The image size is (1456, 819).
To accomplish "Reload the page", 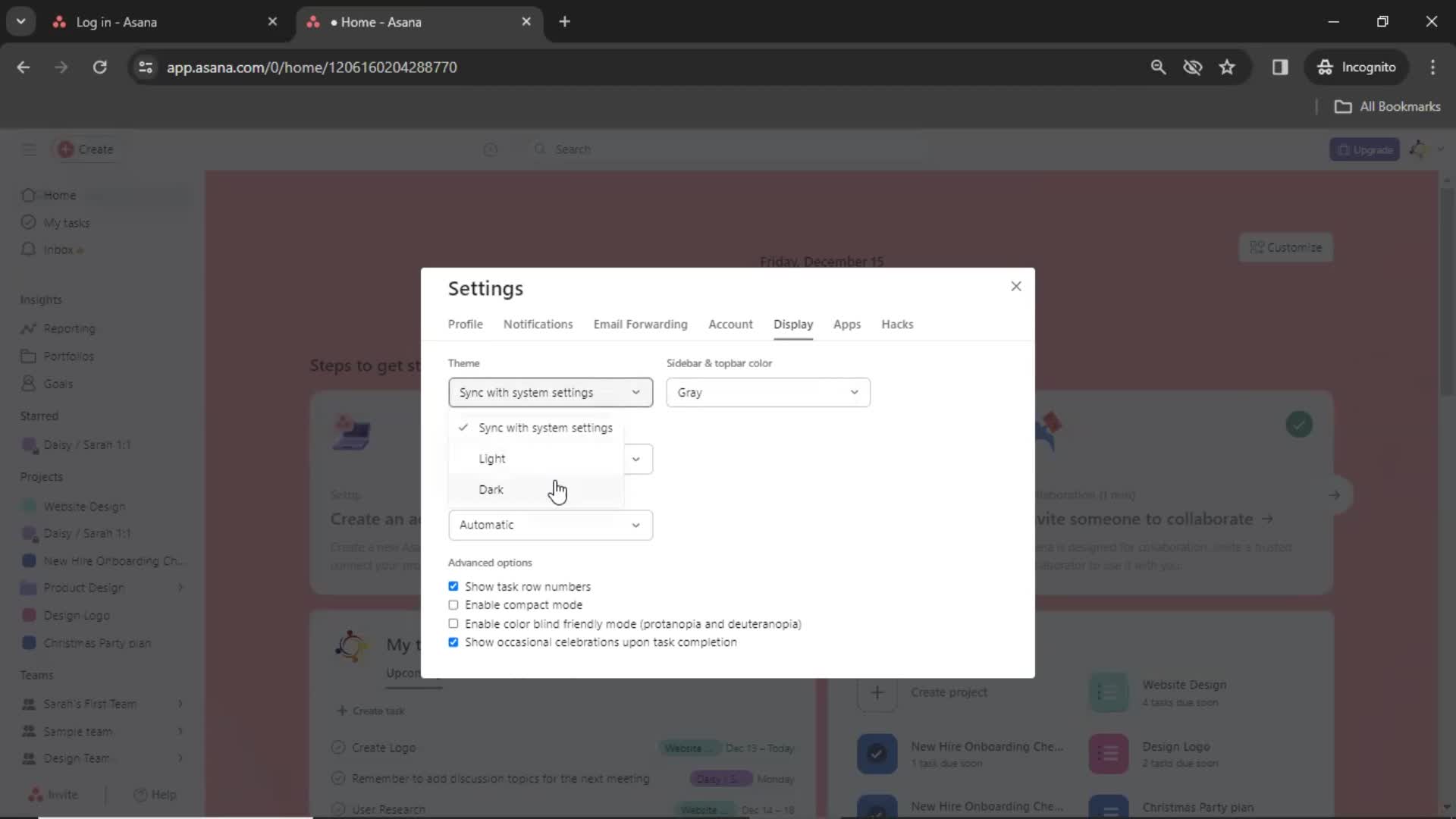I will coord(99,67).
